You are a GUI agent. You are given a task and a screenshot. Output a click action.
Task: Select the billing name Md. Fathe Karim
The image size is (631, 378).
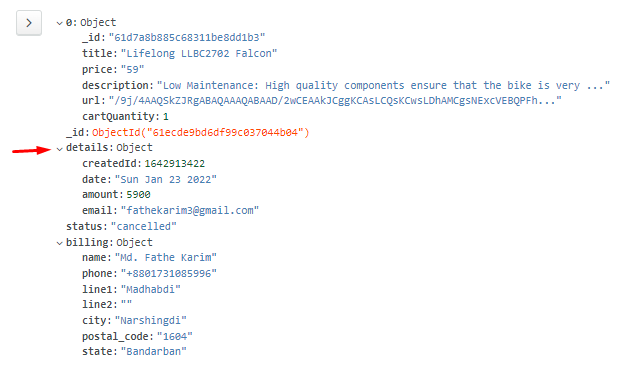pyautogui.click(x=165, y=258)
